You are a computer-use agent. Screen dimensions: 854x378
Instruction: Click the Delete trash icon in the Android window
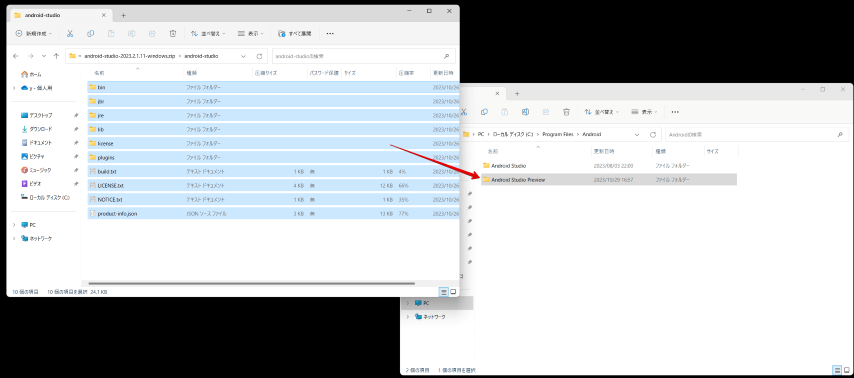(566, 112)
